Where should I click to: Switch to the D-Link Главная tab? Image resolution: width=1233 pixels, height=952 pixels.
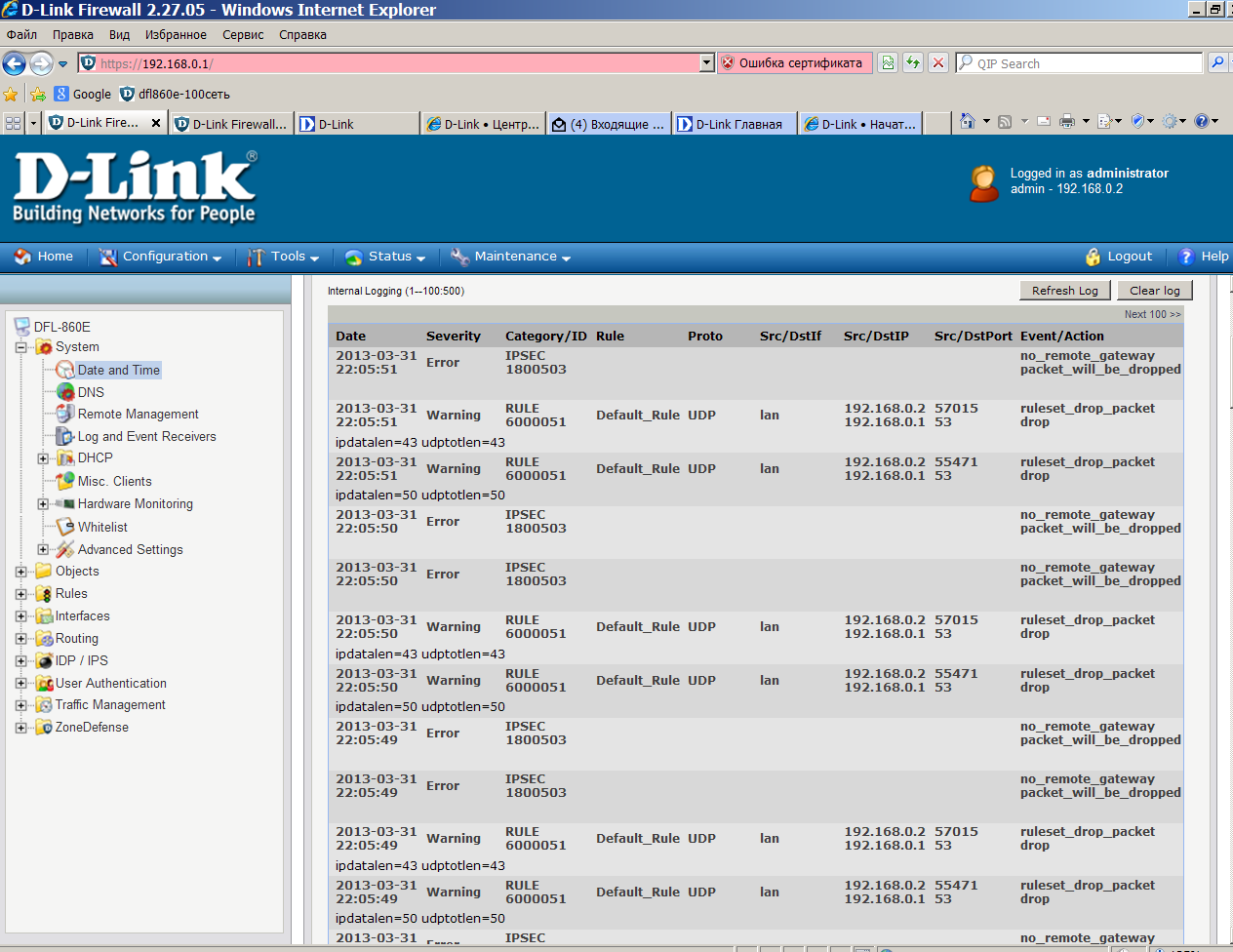tap(734, 124)
